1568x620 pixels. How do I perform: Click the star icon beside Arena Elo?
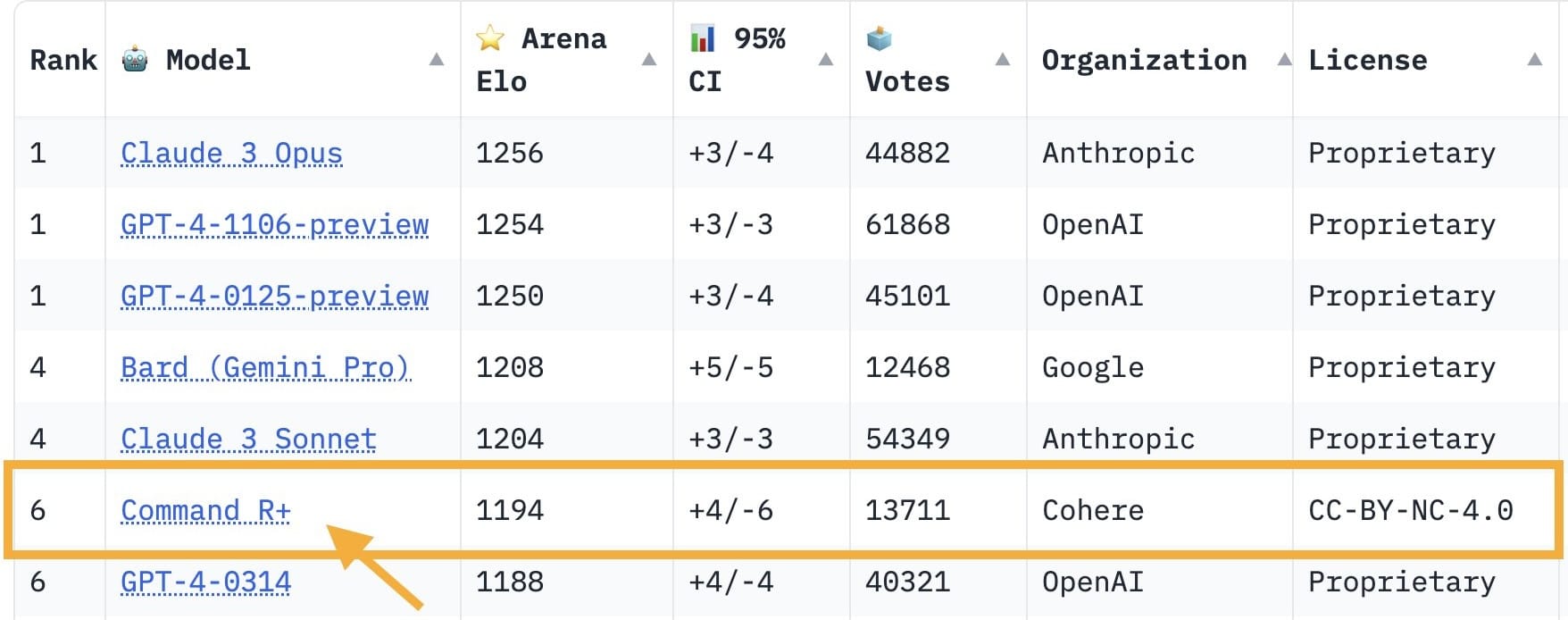tap(490, 38)
